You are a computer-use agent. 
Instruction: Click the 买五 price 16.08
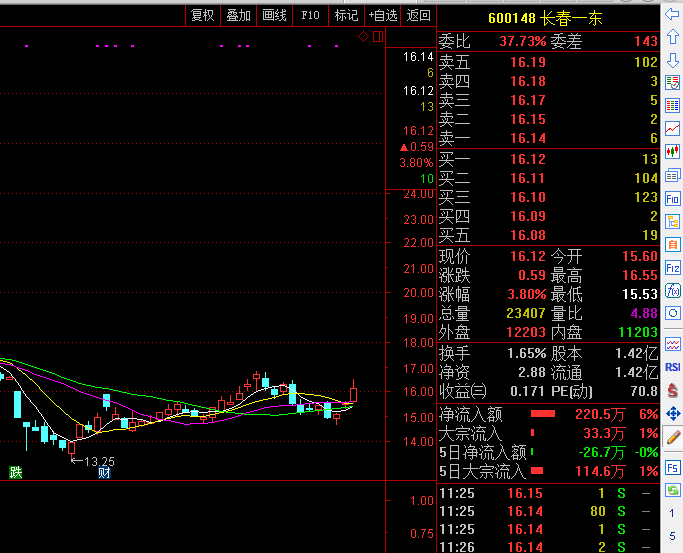[x=528, y=236]
